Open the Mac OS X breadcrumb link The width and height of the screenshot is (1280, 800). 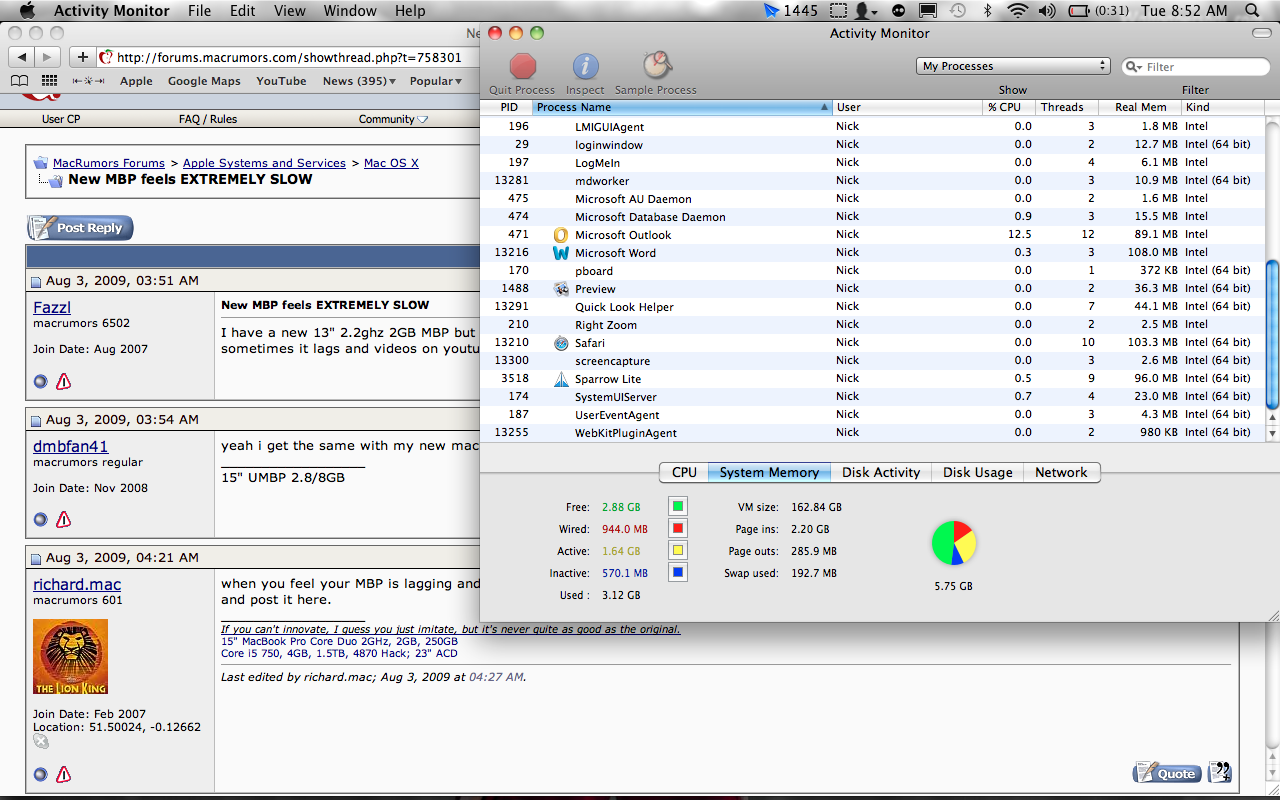coord(391,163)
